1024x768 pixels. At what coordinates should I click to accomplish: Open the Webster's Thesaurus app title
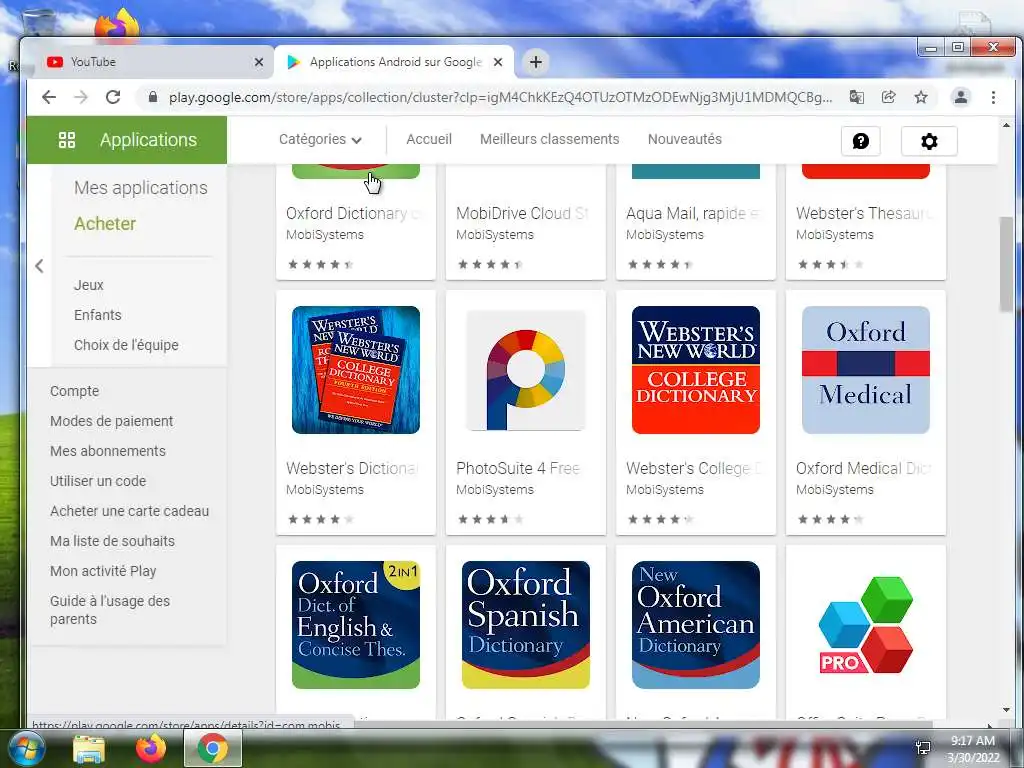click(x=865, y=214)
